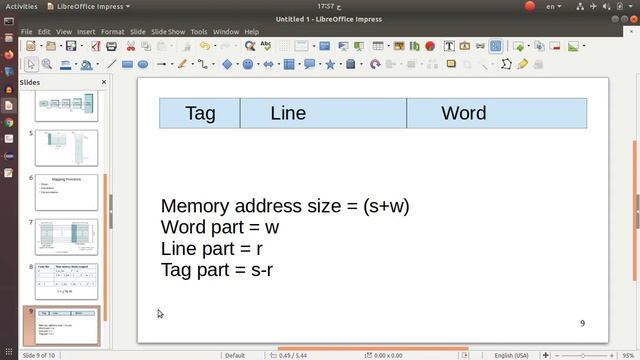Click English (USA) language in status bar

[x=511, y=356]
